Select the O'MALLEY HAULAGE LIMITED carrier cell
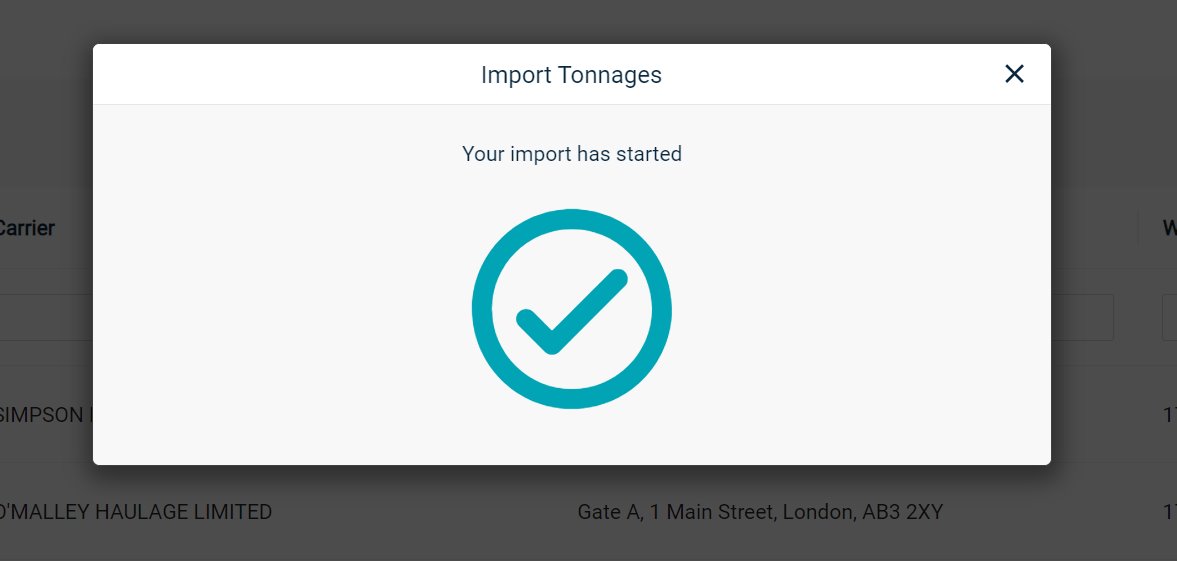This screenshot has width=1177, height=561. coord(136,512)
